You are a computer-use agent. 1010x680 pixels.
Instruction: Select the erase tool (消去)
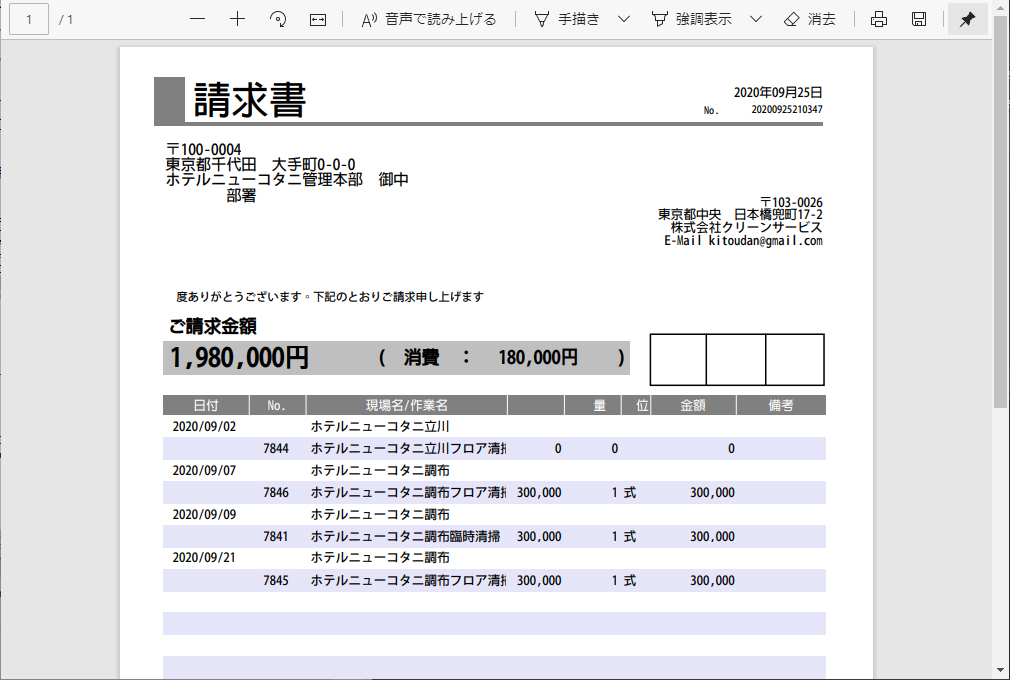pyautogui.click(x=810, y=19)
